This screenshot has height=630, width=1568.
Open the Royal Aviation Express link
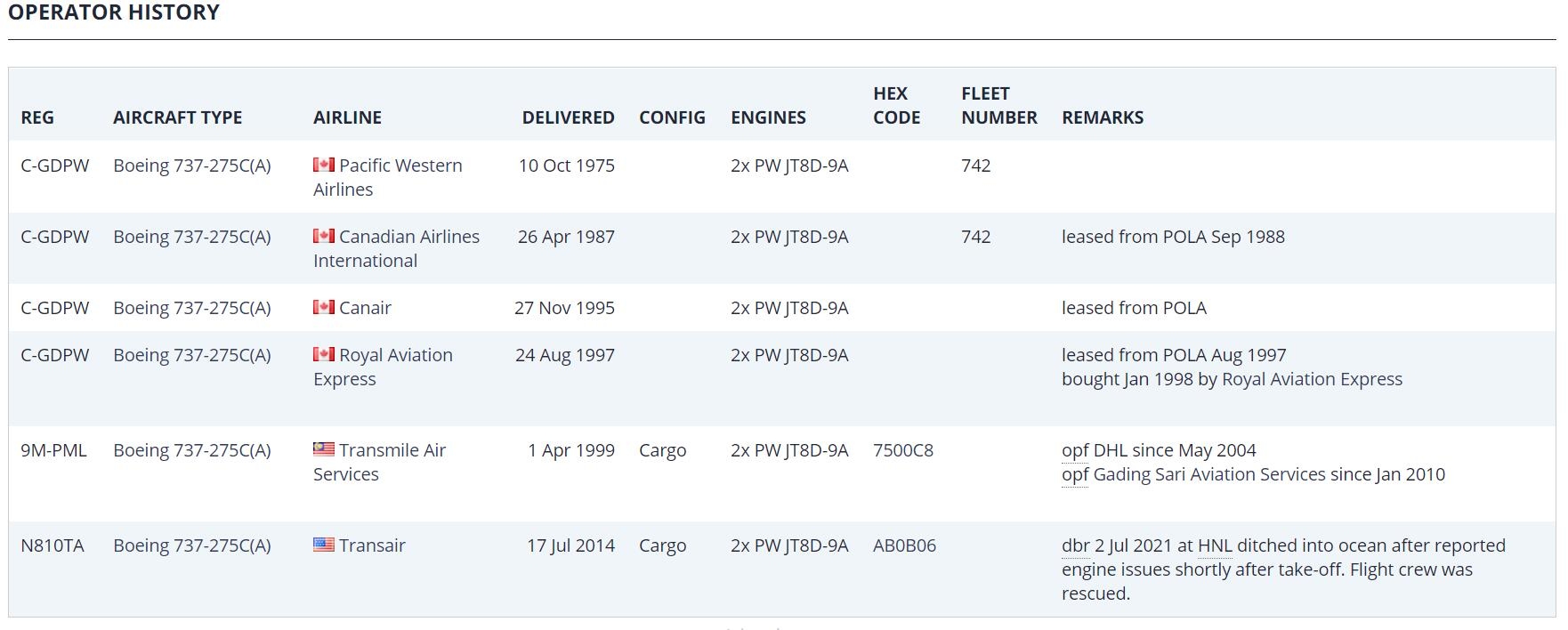(x=383, y=367)
